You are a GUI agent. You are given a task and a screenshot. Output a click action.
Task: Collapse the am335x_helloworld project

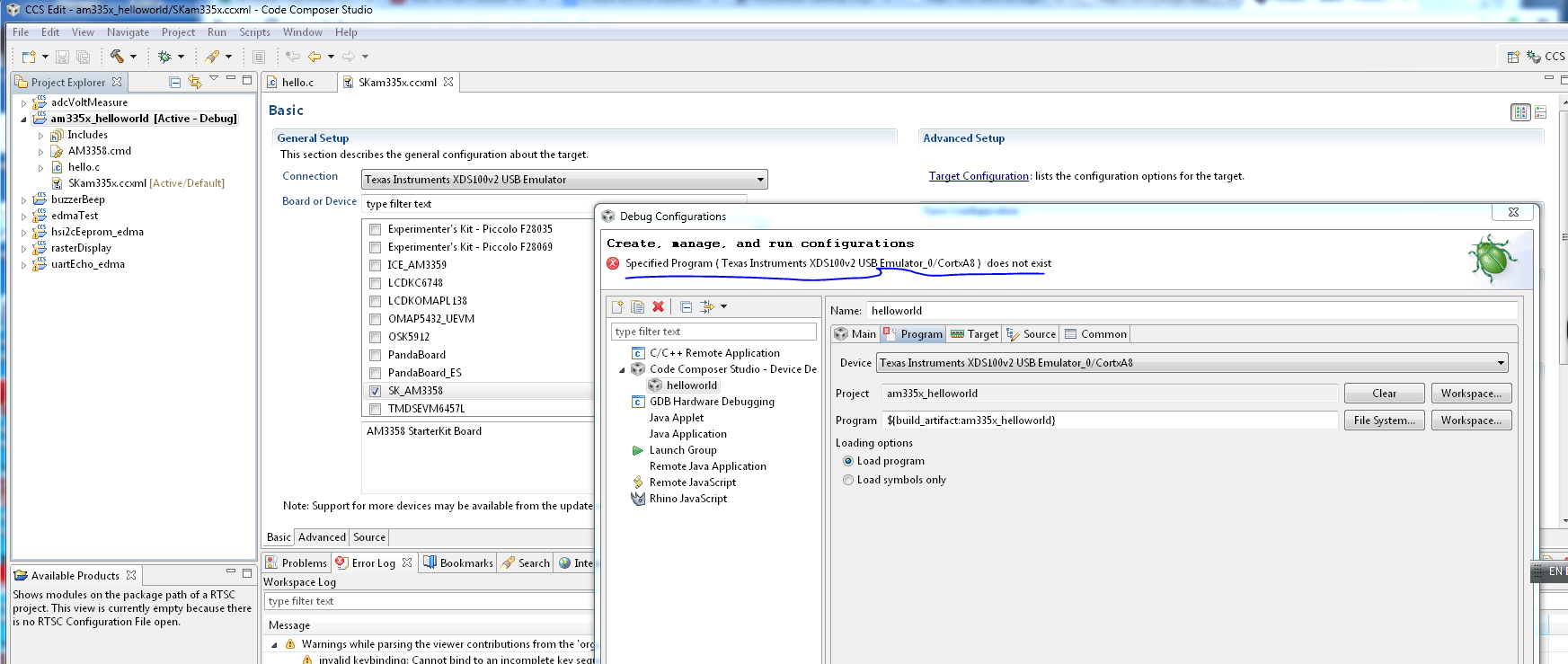click(x=24, y=119)
